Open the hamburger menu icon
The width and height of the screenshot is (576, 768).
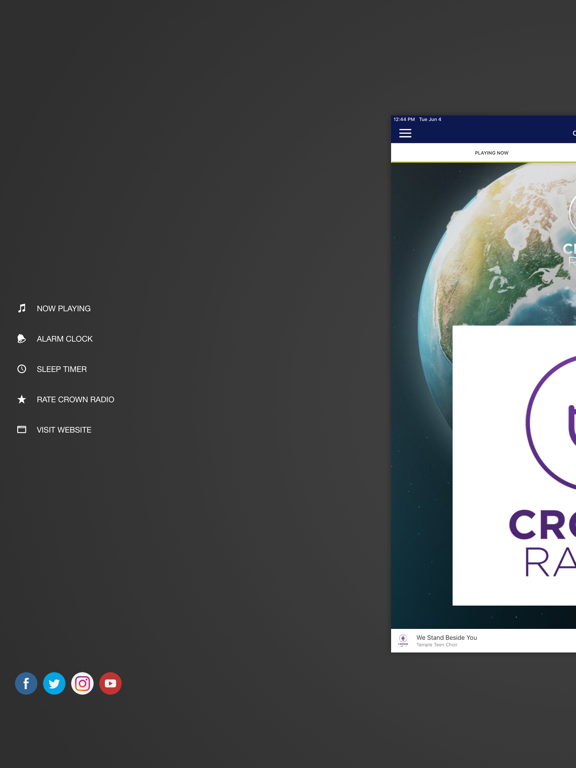point(405,133)
